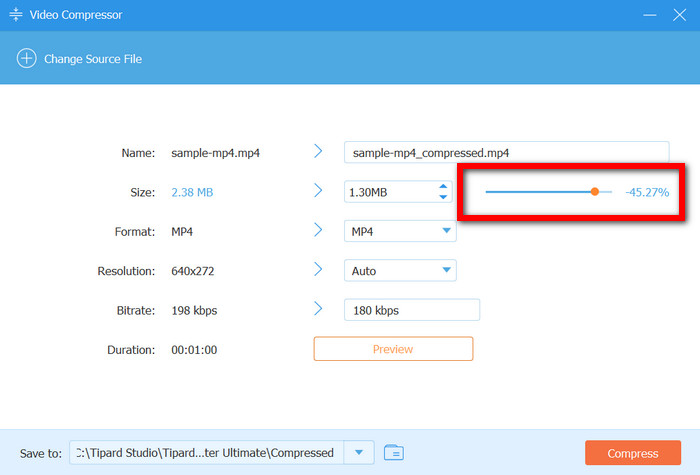Screen dimensions: 700x475
Task: Click the output file name field
Action: (505, 152)
